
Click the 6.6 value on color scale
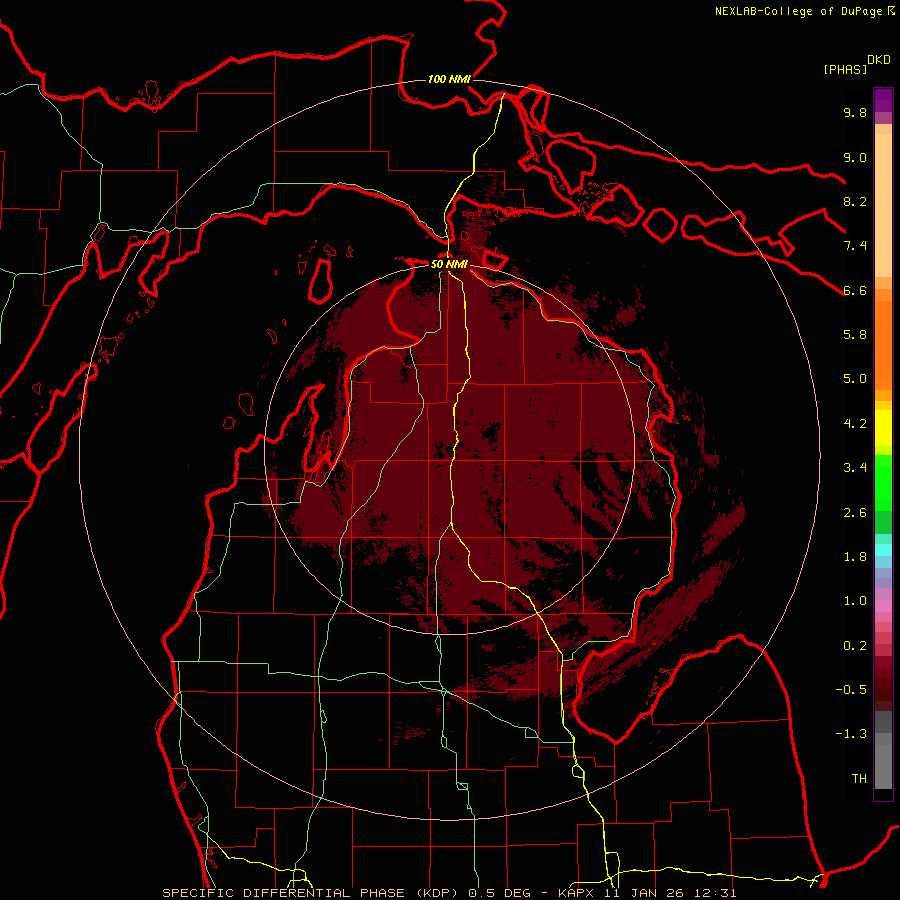[855, 290]
